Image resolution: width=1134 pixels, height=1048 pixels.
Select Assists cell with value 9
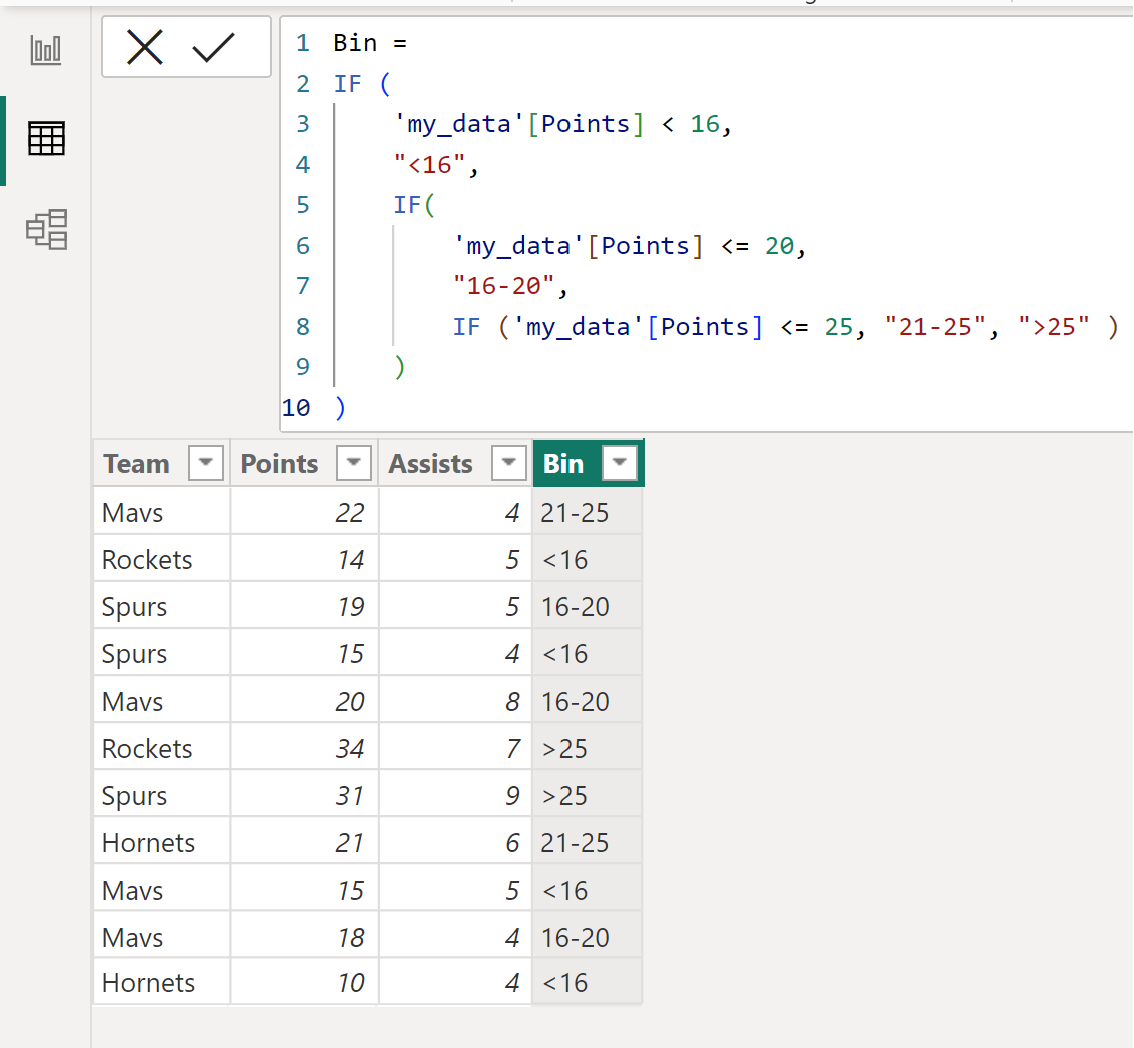click(x=456, y=795)
